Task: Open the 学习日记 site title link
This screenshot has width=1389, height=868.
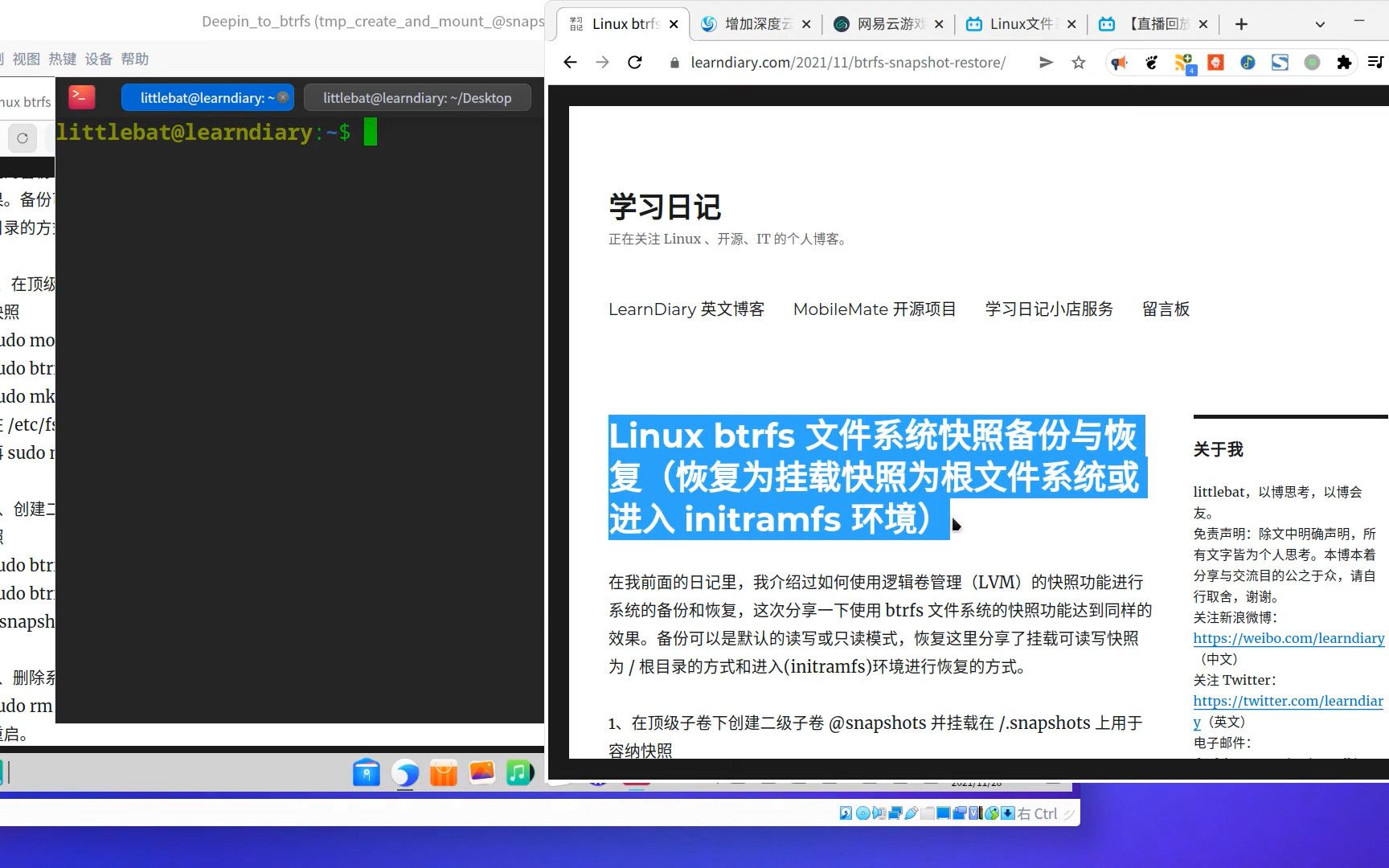Action: [x=665, y=207]
